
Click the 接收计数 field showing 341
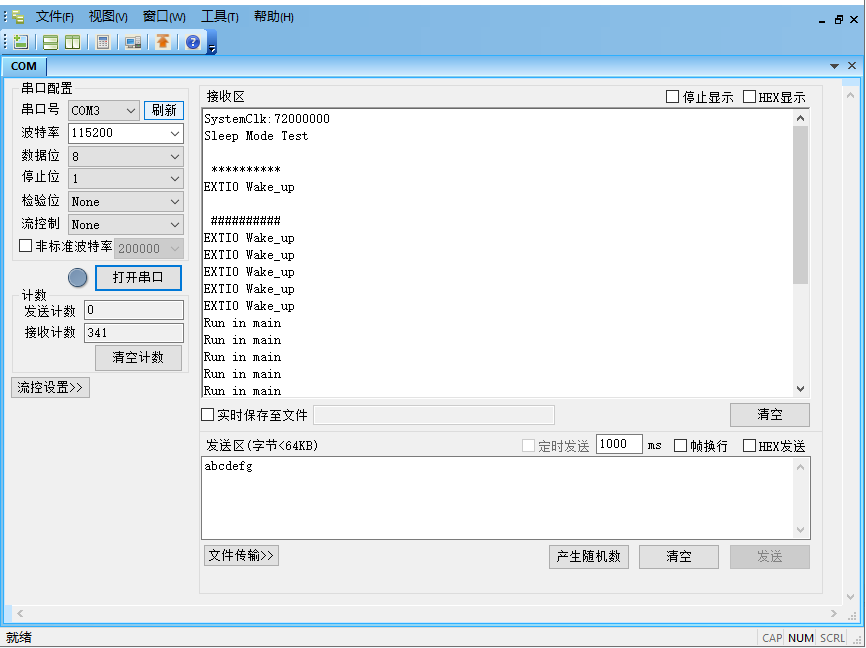134,333
